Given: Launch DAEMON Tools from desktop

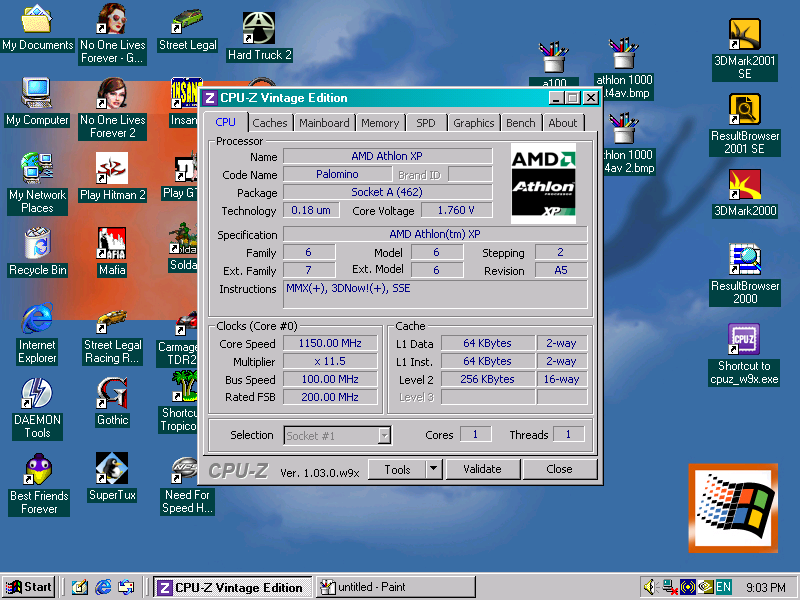Looking at the screenshot, I should click(37, 394).
